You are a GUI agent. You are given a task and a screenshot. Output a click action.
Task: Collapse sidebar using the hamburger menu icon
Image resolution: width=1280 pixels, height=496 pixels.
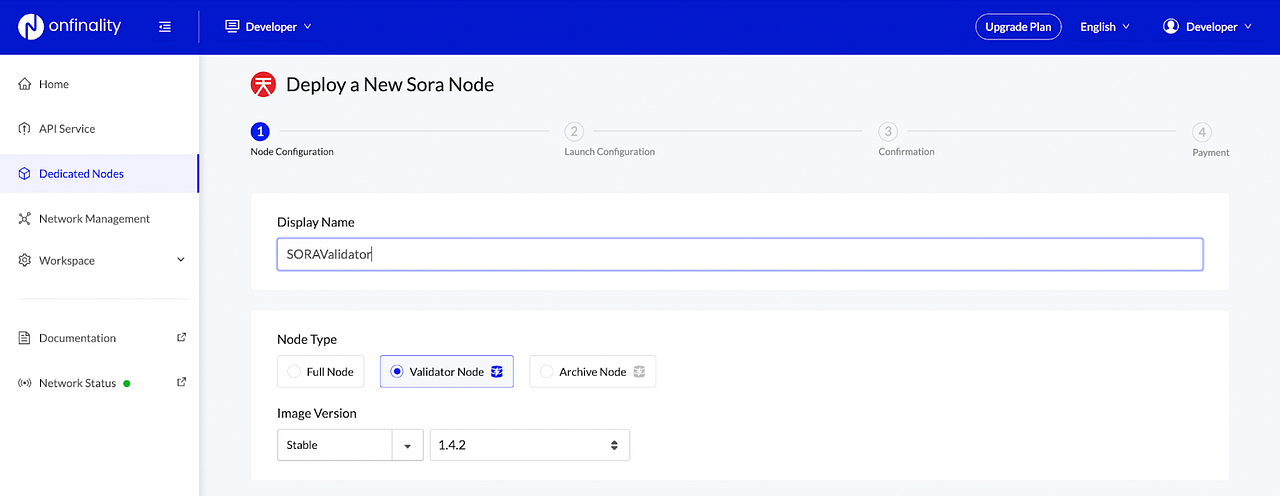pos(165,27)
